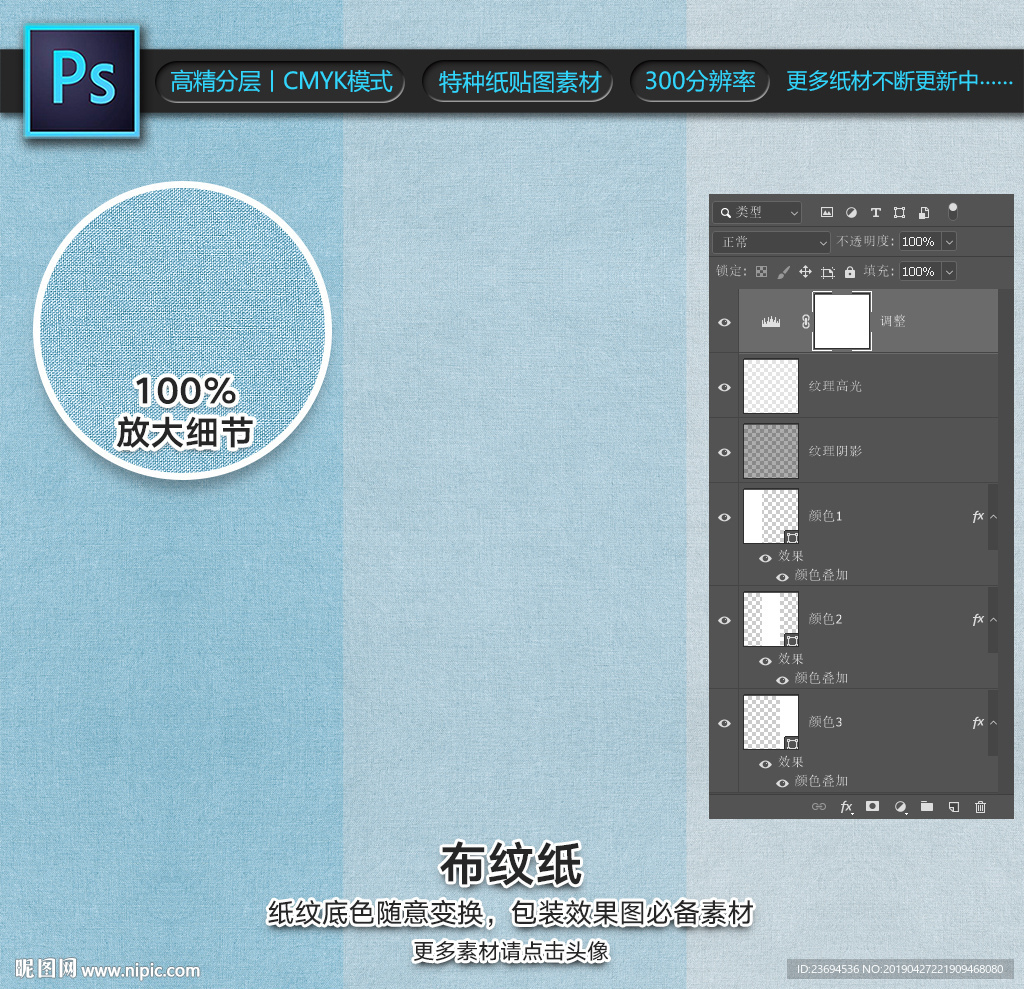
Task: Click the 高精分层 | CMYK模式 badge
Action: click(281, 82)
